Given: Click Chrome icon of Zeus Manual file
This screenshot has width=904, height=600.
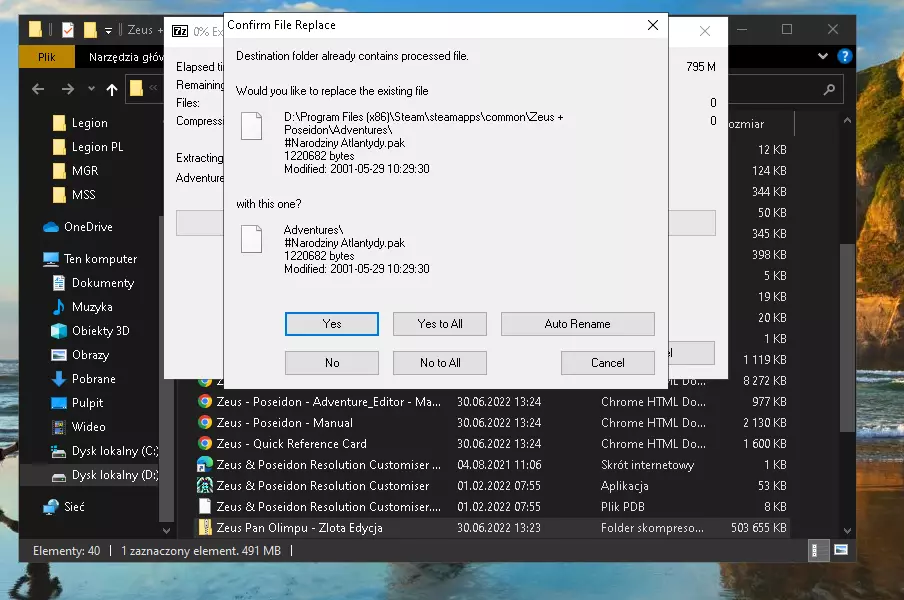Looking at the screenshot, I should (x=205, y=422).
